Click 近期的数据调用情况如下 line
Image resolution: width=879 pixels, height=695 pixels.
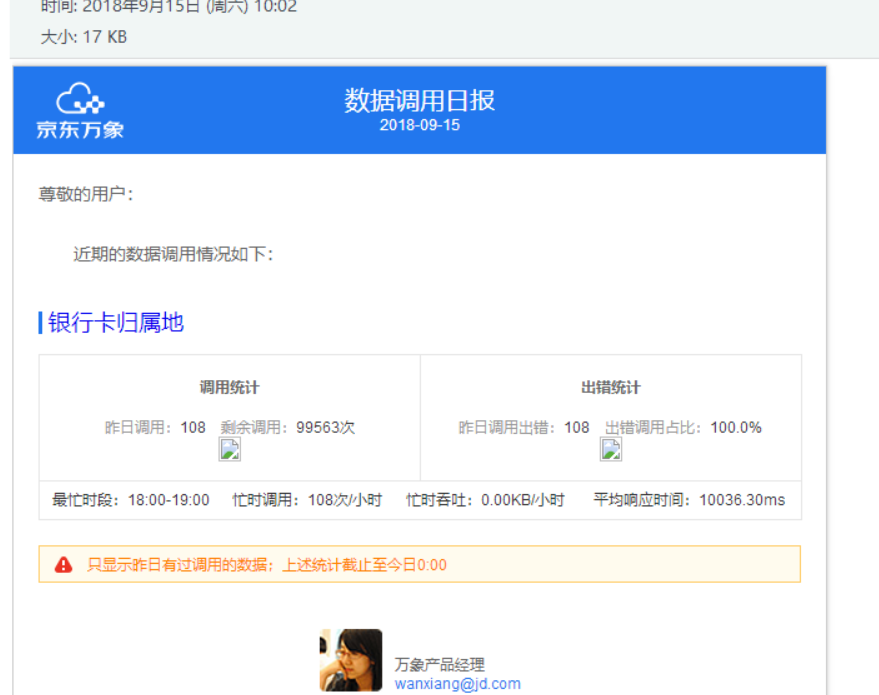click(x=173, y=254)
